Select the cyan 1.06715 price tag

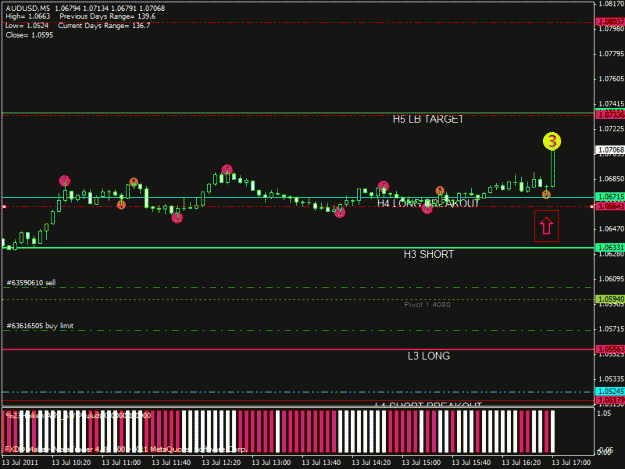(610, 197)
